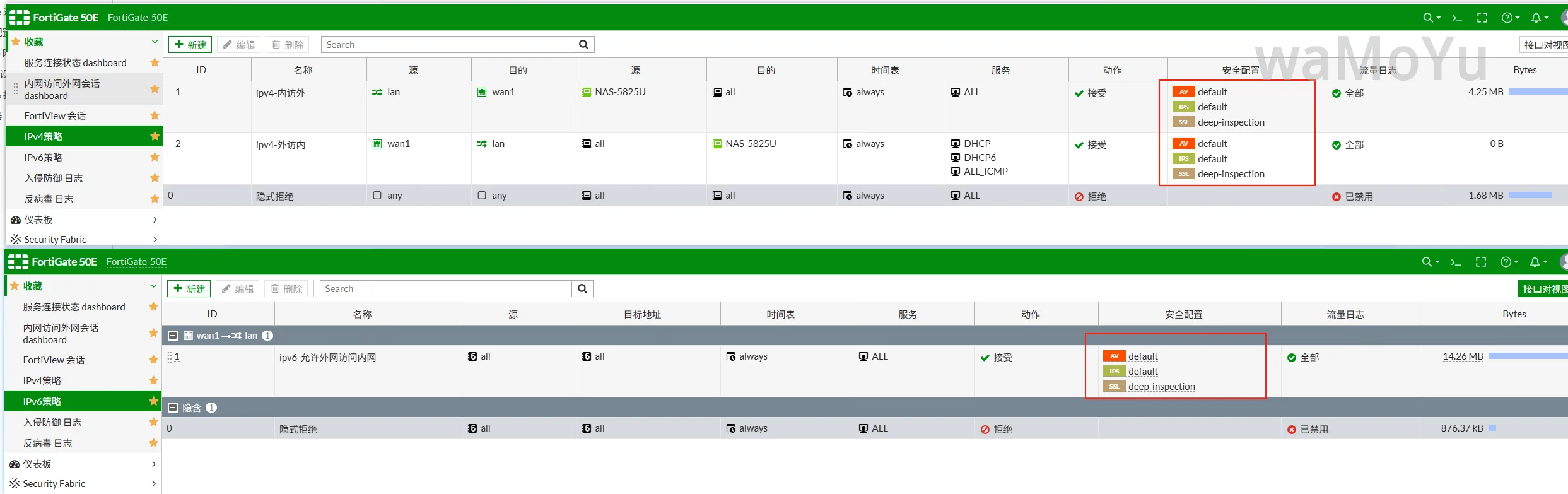The width and height of the screenshot is (1568, 494).
Task: Toggle favorite star for IPv6策略 in IPv6 window
Action: pos(153,401)
